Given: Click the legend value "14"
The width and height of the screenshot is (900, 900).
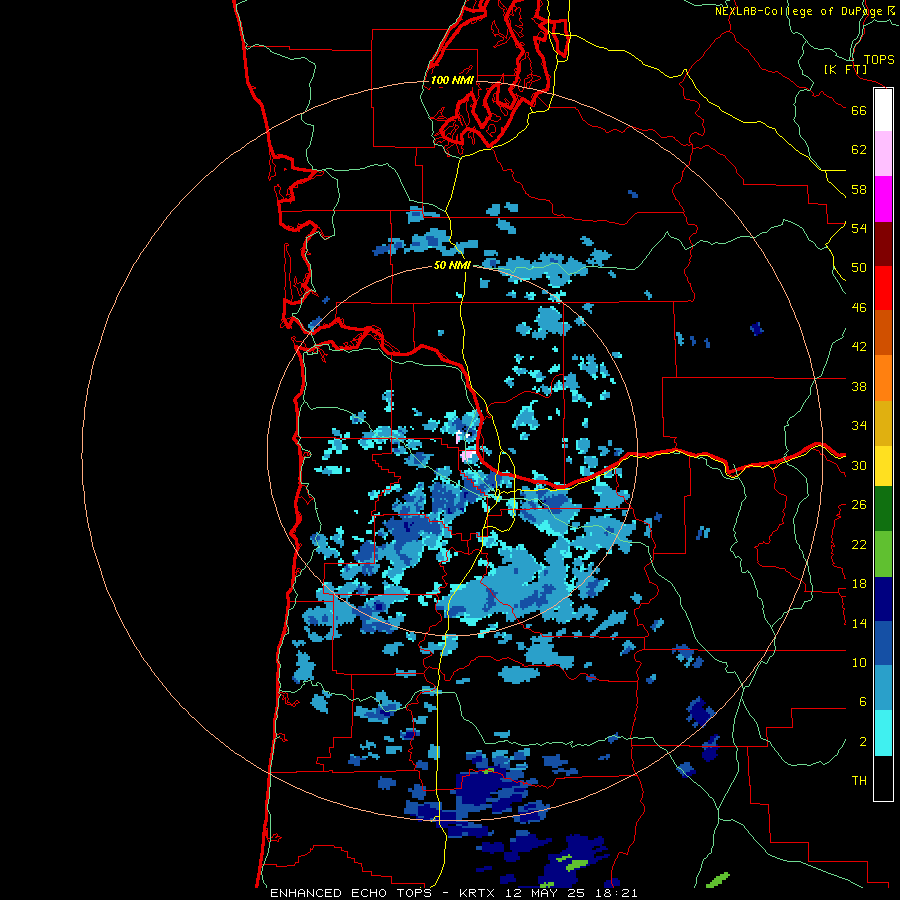Looking at the screenshot, I should tap(859, 623).
